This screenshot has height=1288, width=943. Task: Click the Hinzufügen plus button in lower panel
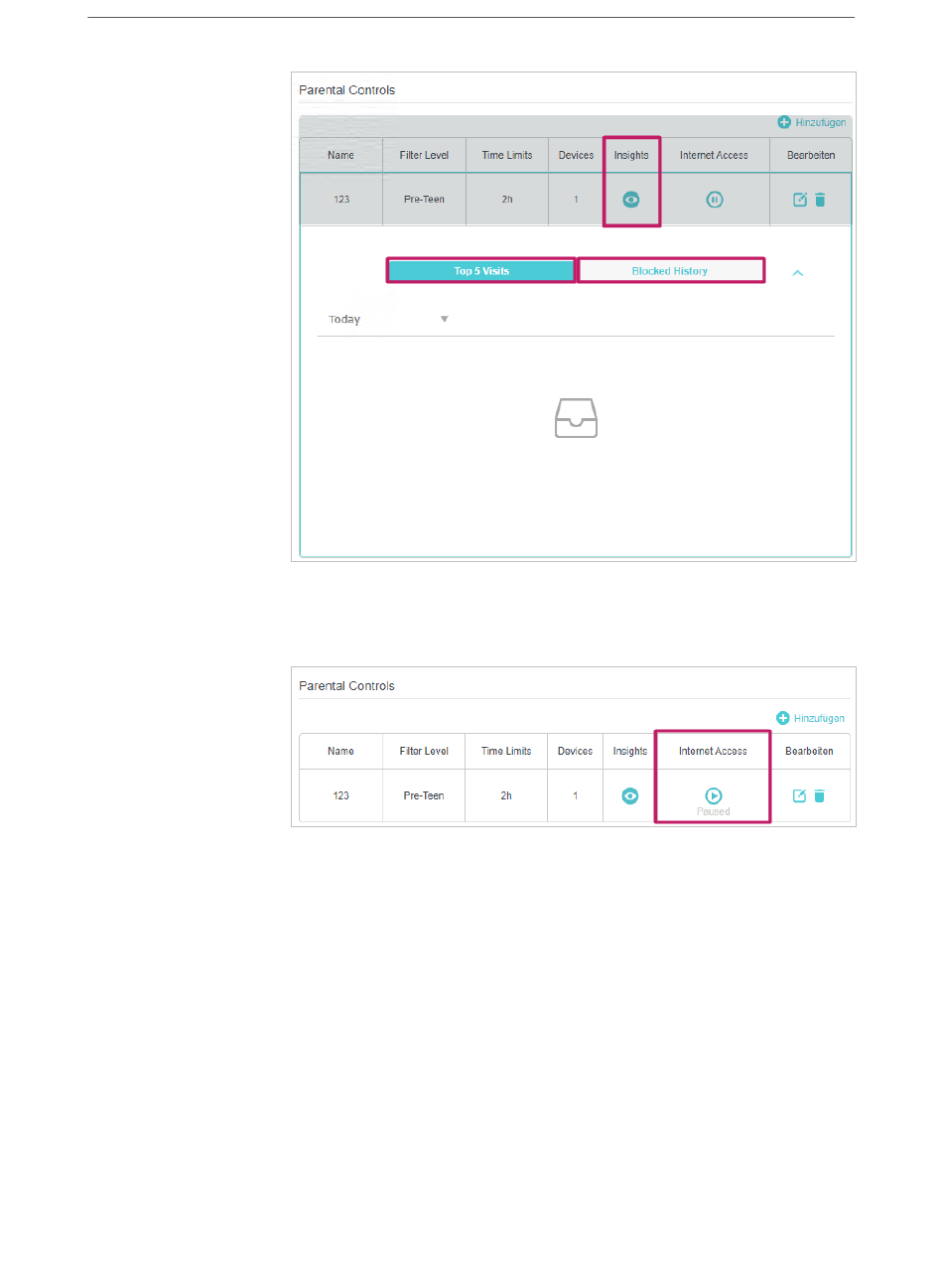click(x=783, y=718)
